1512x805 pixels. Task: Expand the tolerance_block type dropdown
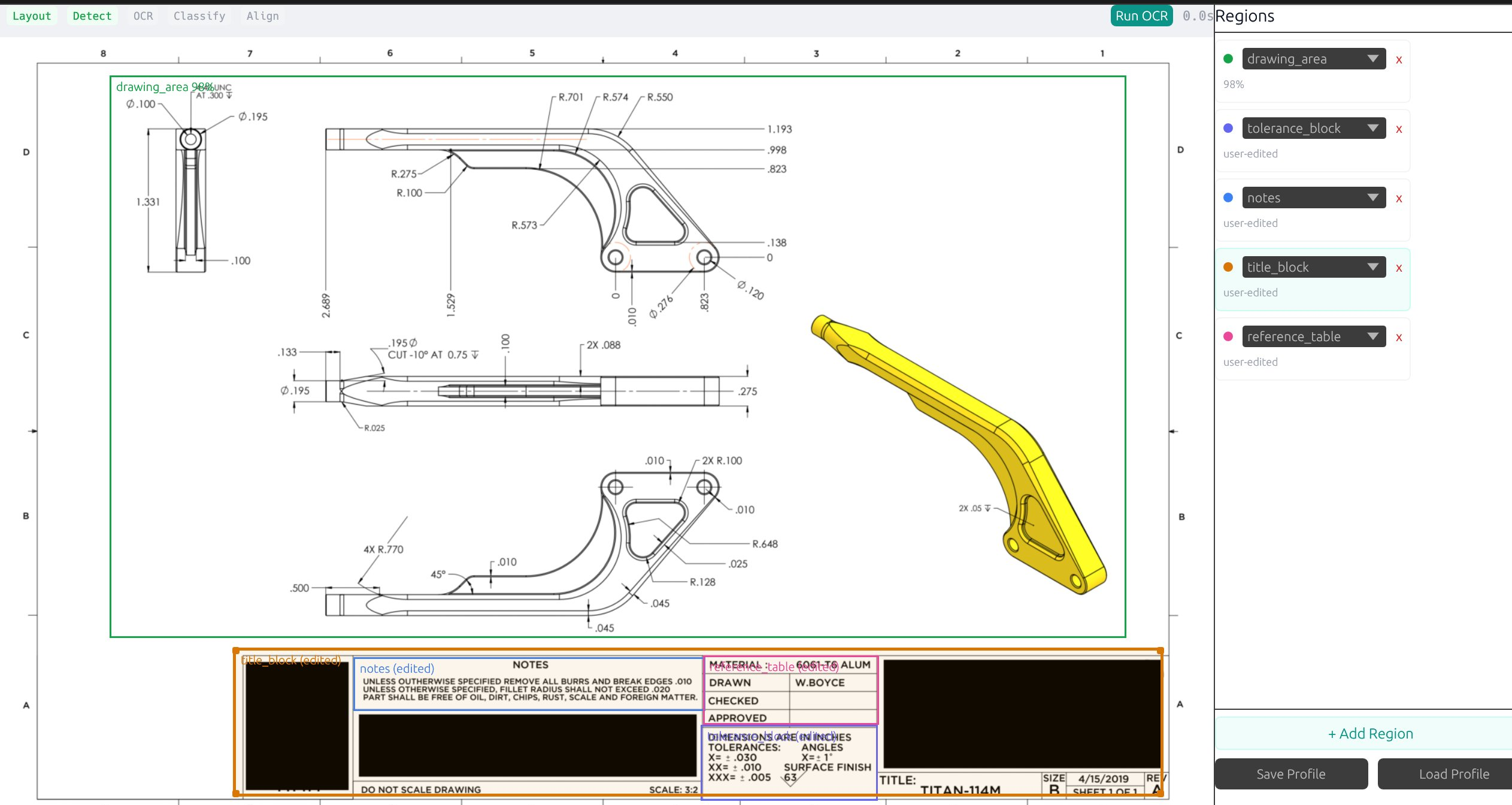[1313, 128]
